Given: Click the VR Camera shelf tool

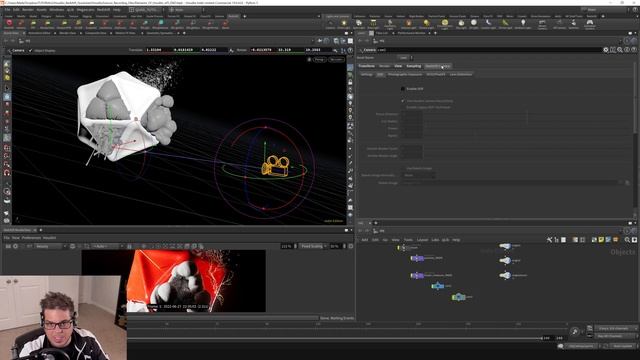Looking at the screenshot, I should (x=559, y=24).
